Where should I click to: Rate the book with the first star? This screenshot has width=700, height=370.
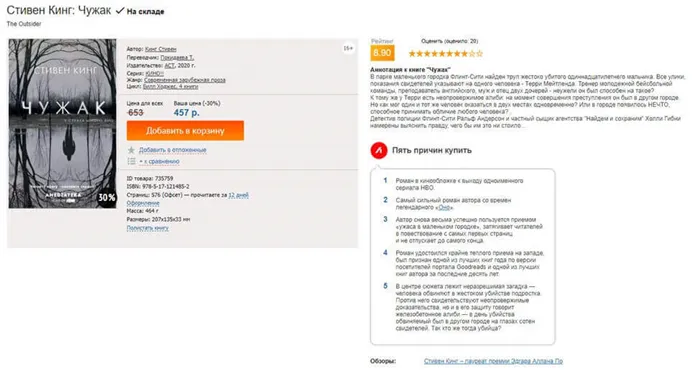(412, 54)
